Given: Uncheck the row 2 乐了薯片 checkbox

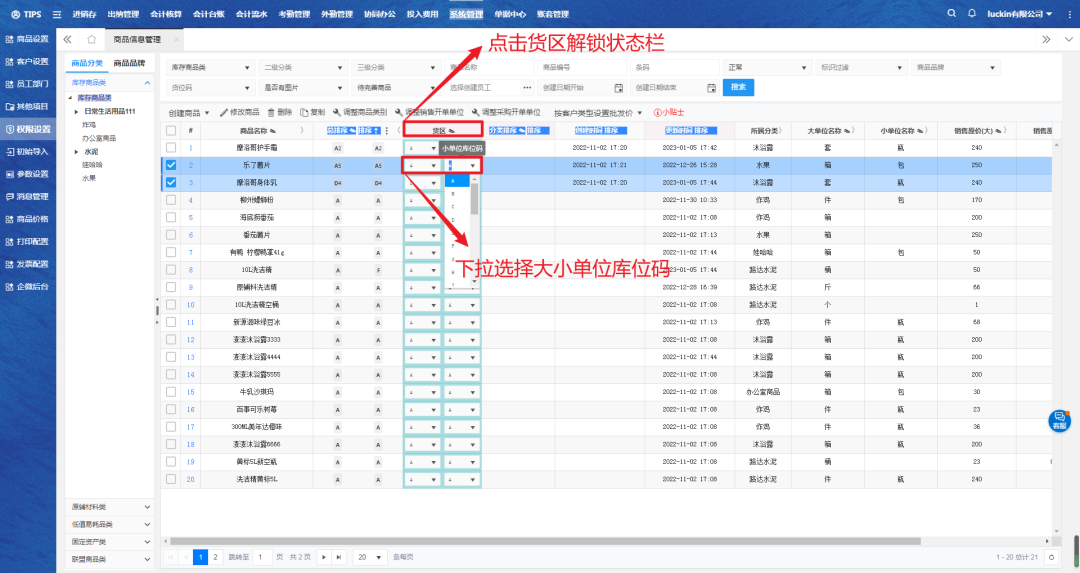Looking at the screenshot, I should pyautogui.click(x=171, y=165).
